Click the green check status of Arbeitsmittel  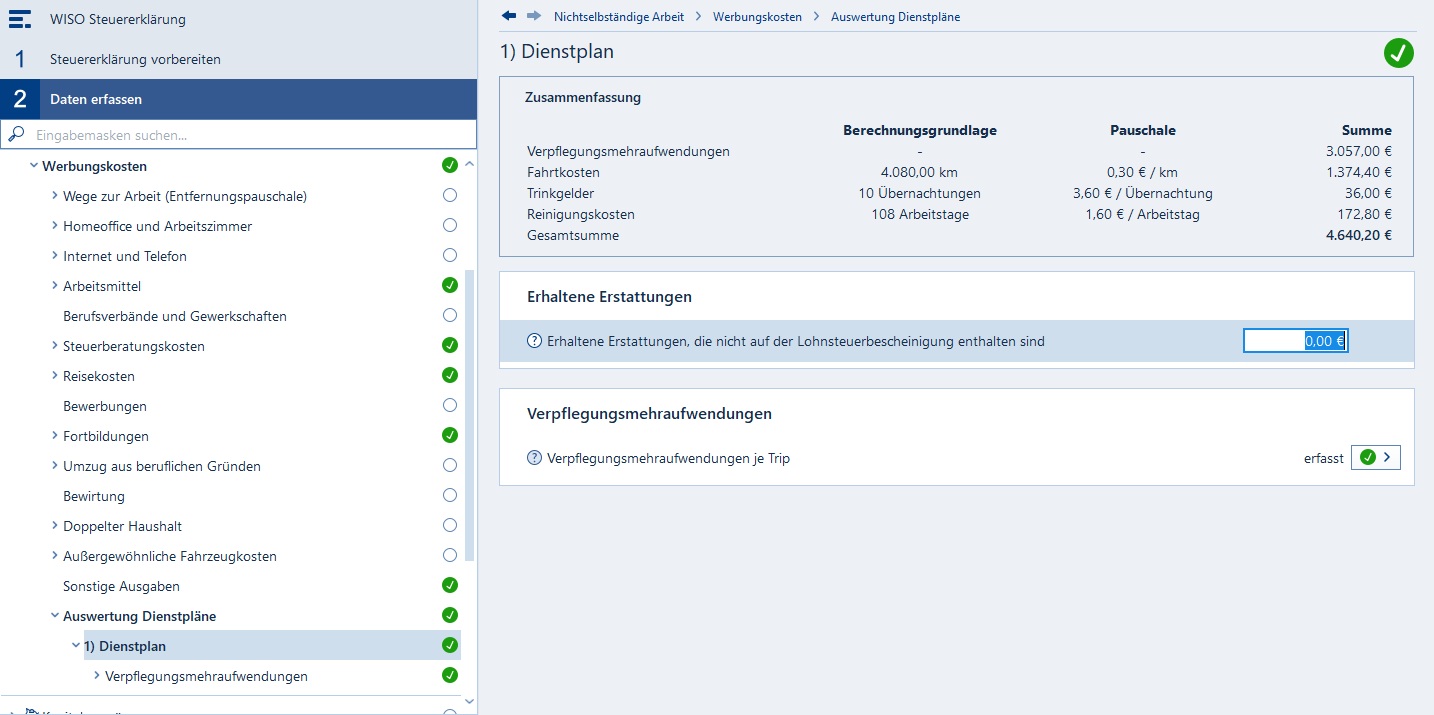click(450, 285)
